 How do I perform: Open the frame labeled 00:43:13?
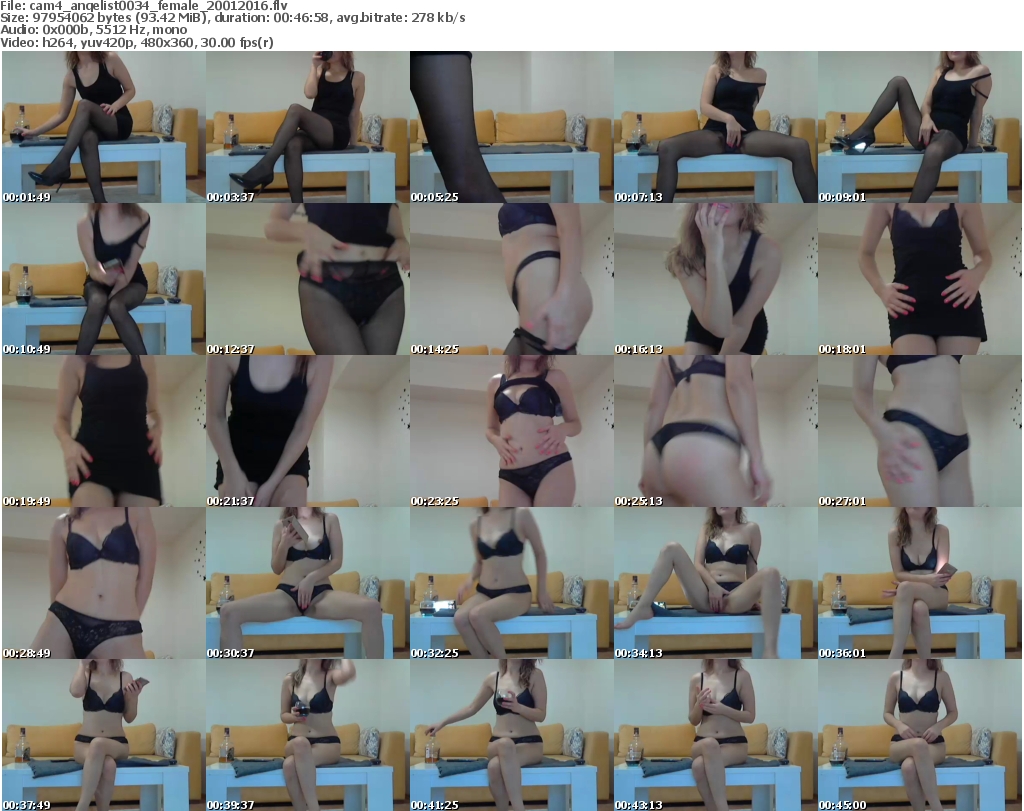click(715, 735)
